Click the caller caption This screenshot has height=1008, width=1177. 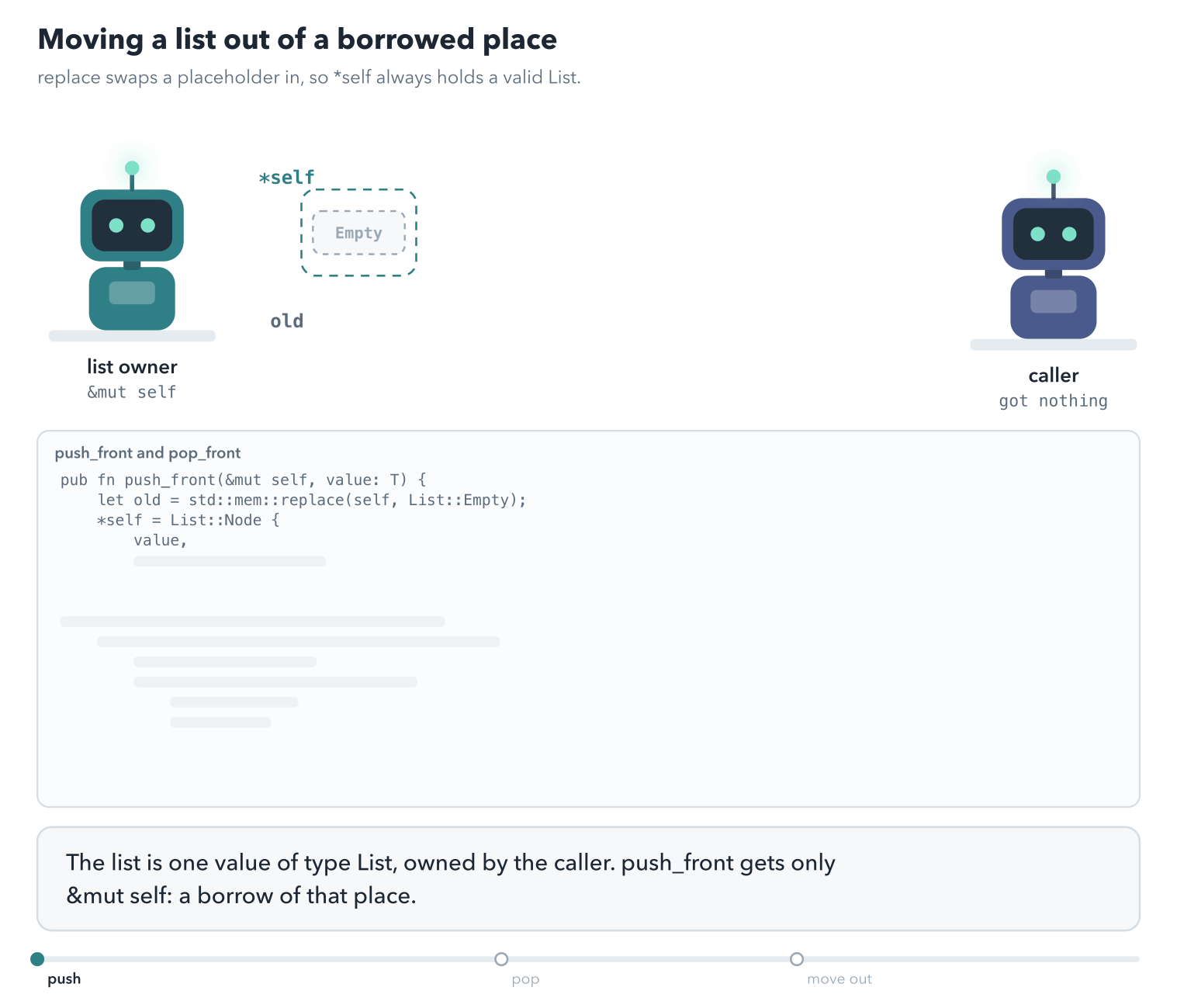point(1053,376)
